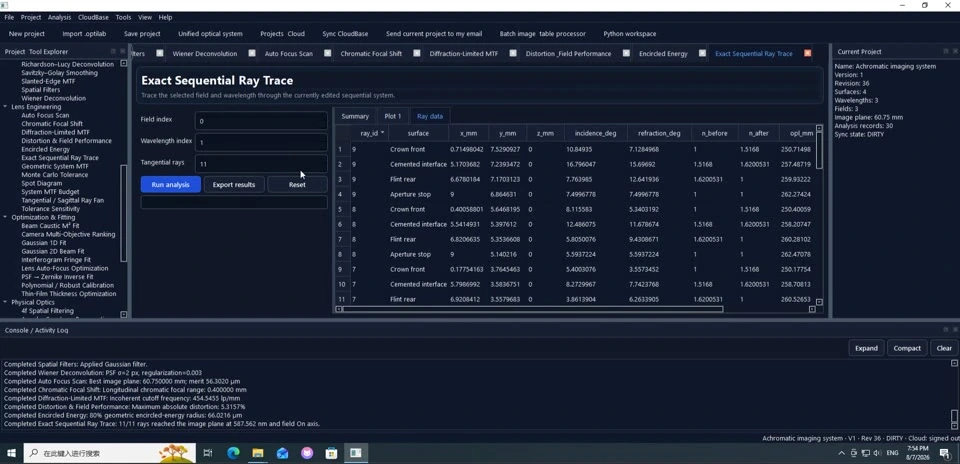Close the Wiener Deconvolution tab
960x464 pixels.
(x=252, y=53)
